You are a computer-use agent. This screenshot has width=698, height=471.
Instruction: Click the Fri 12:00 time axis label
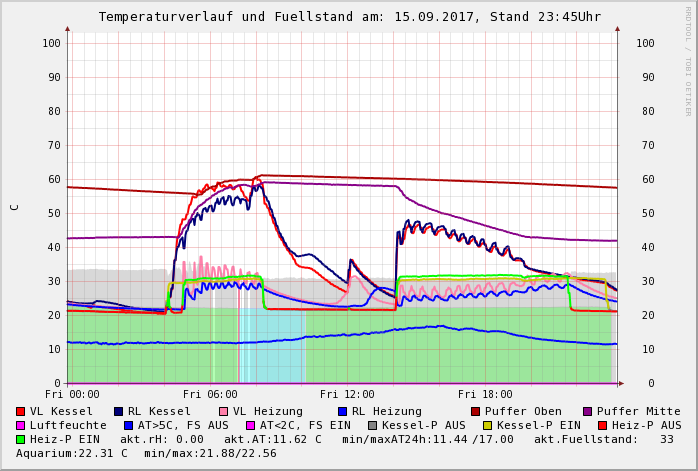347,394
